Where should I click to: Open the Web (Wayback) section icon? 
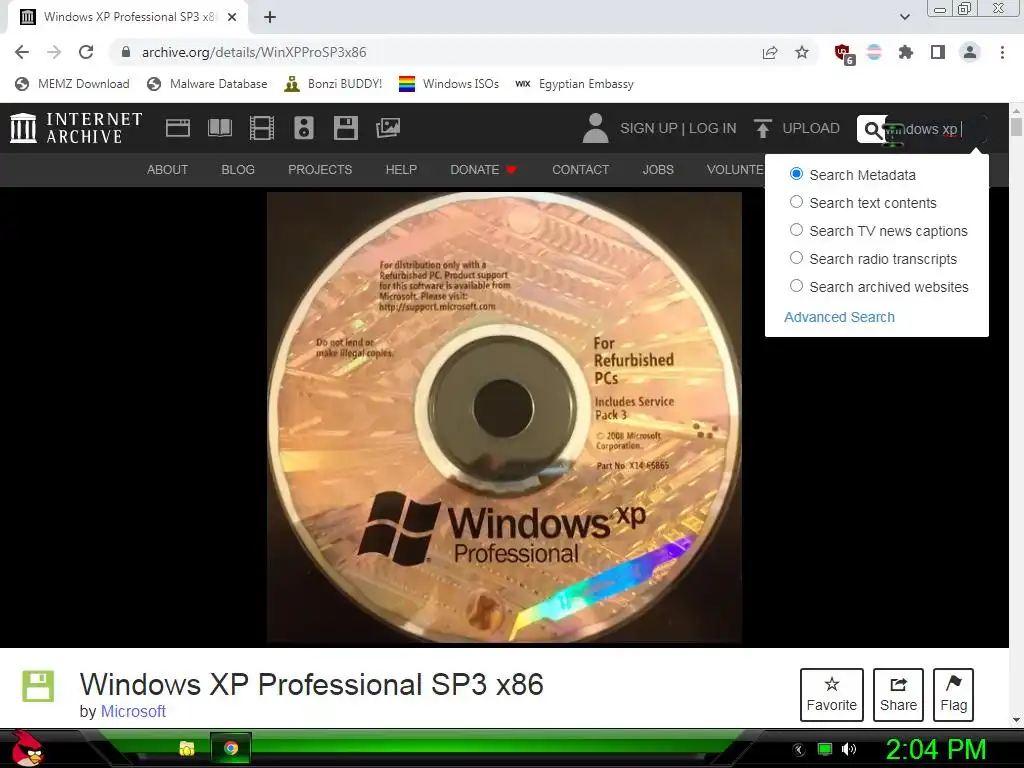click(178, 128)
